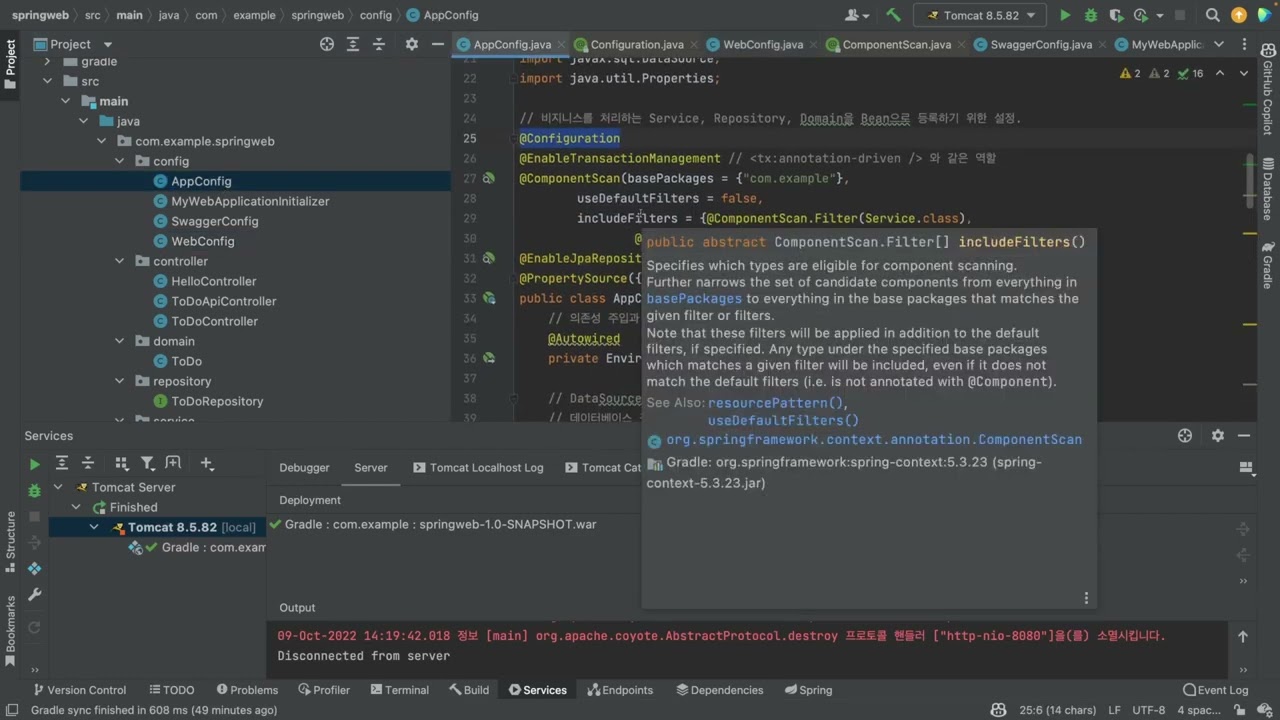Run the Tomcat 8.5.82 configuration
Screen dimensions: 1280x720
(x=1065, y=15)
